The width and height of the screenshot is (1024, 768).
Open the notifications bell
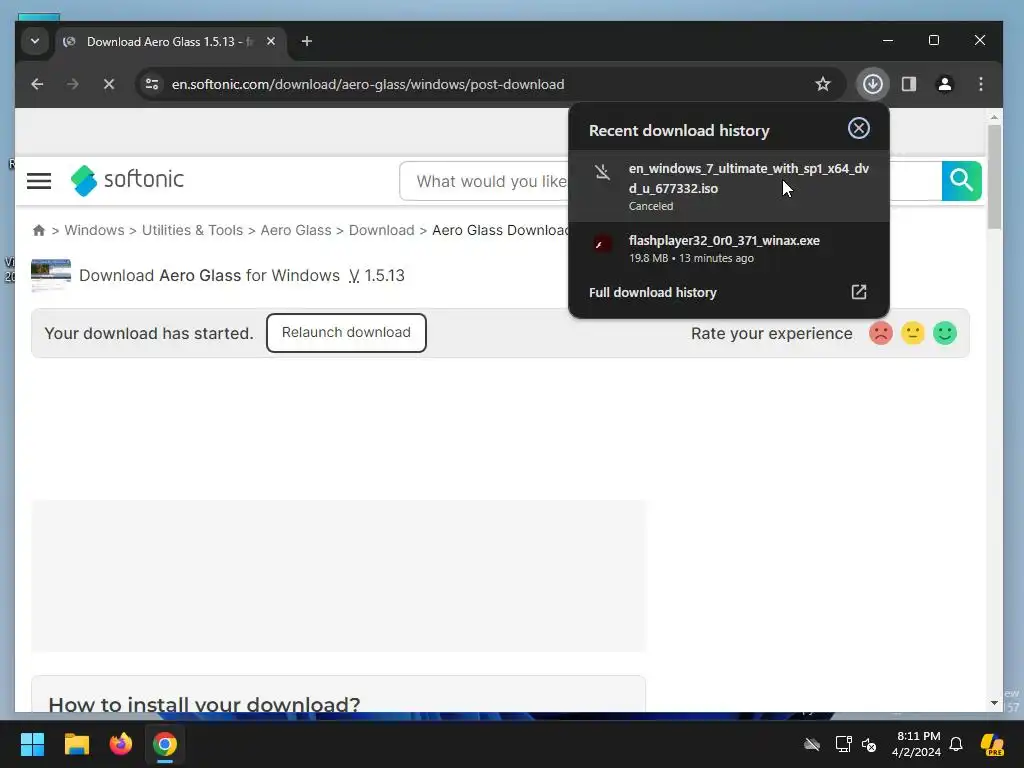point(956,744)
